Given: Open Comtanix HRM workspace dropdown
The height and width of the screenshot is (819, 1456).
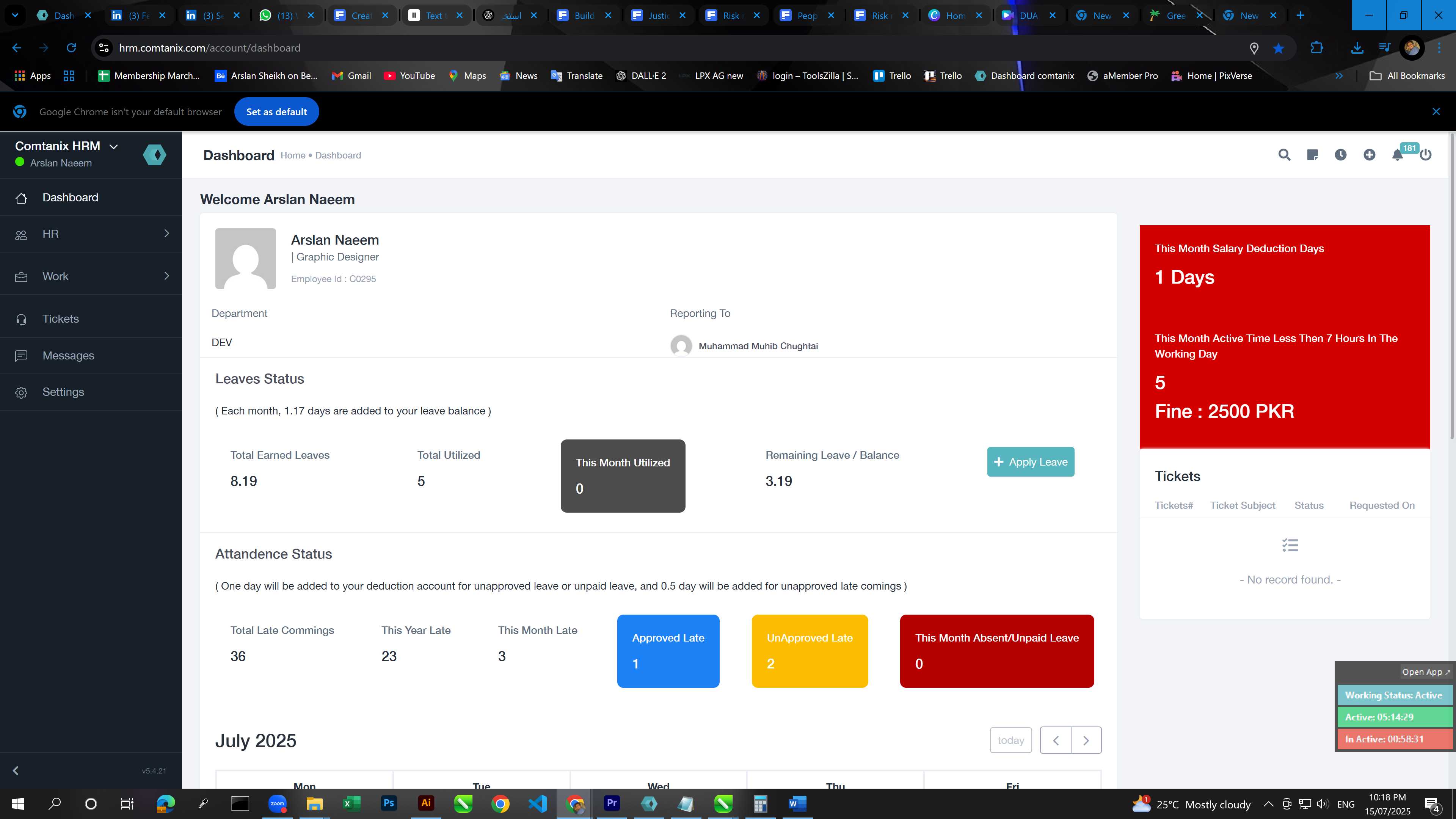Looking at the screenshot, I should click(x=67, y=146).
